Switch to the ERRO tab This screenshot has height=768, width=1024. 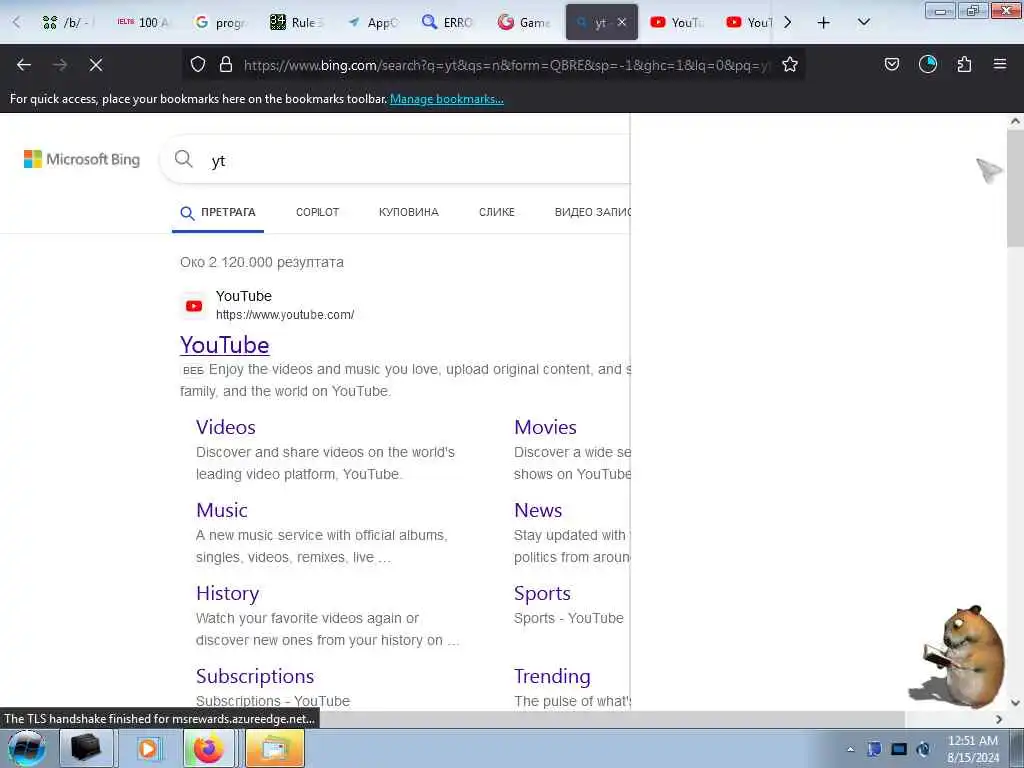tap(447, 22)
